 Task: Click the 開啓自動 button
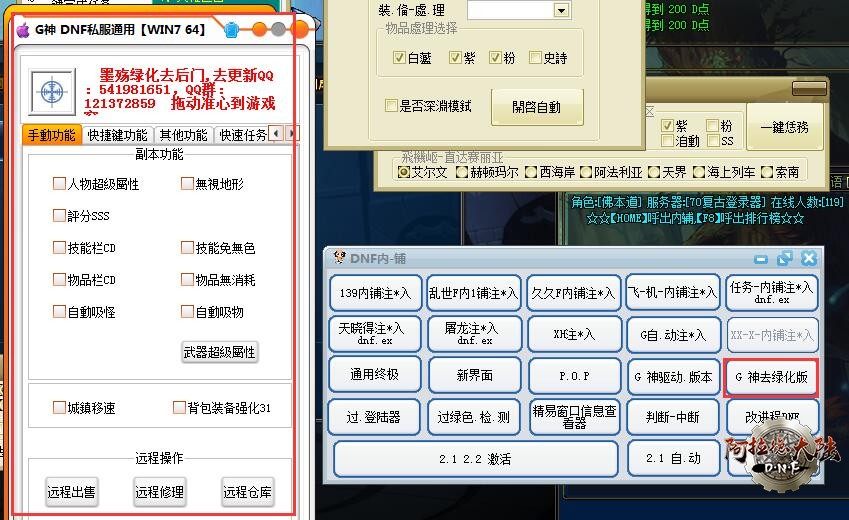[x=537, y=107]
